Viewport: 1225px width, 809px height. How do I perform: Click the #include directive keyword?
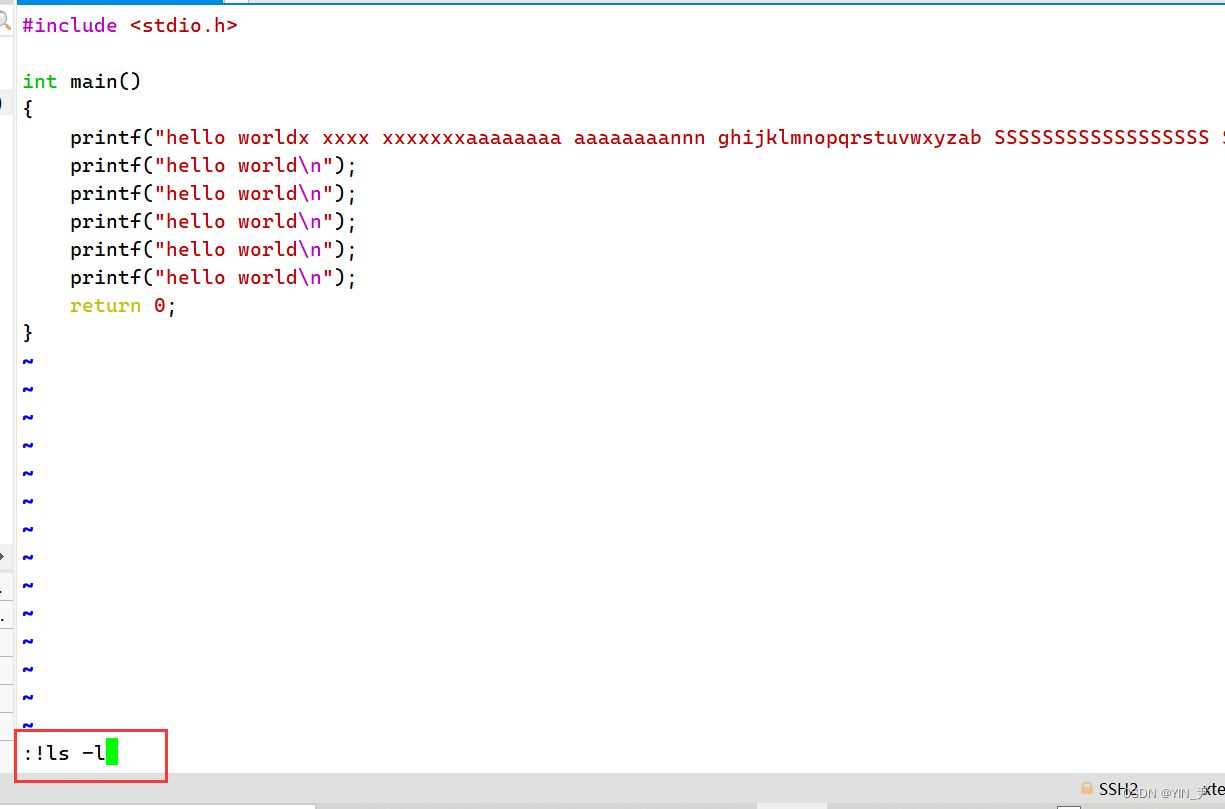[x=70, y=25]
